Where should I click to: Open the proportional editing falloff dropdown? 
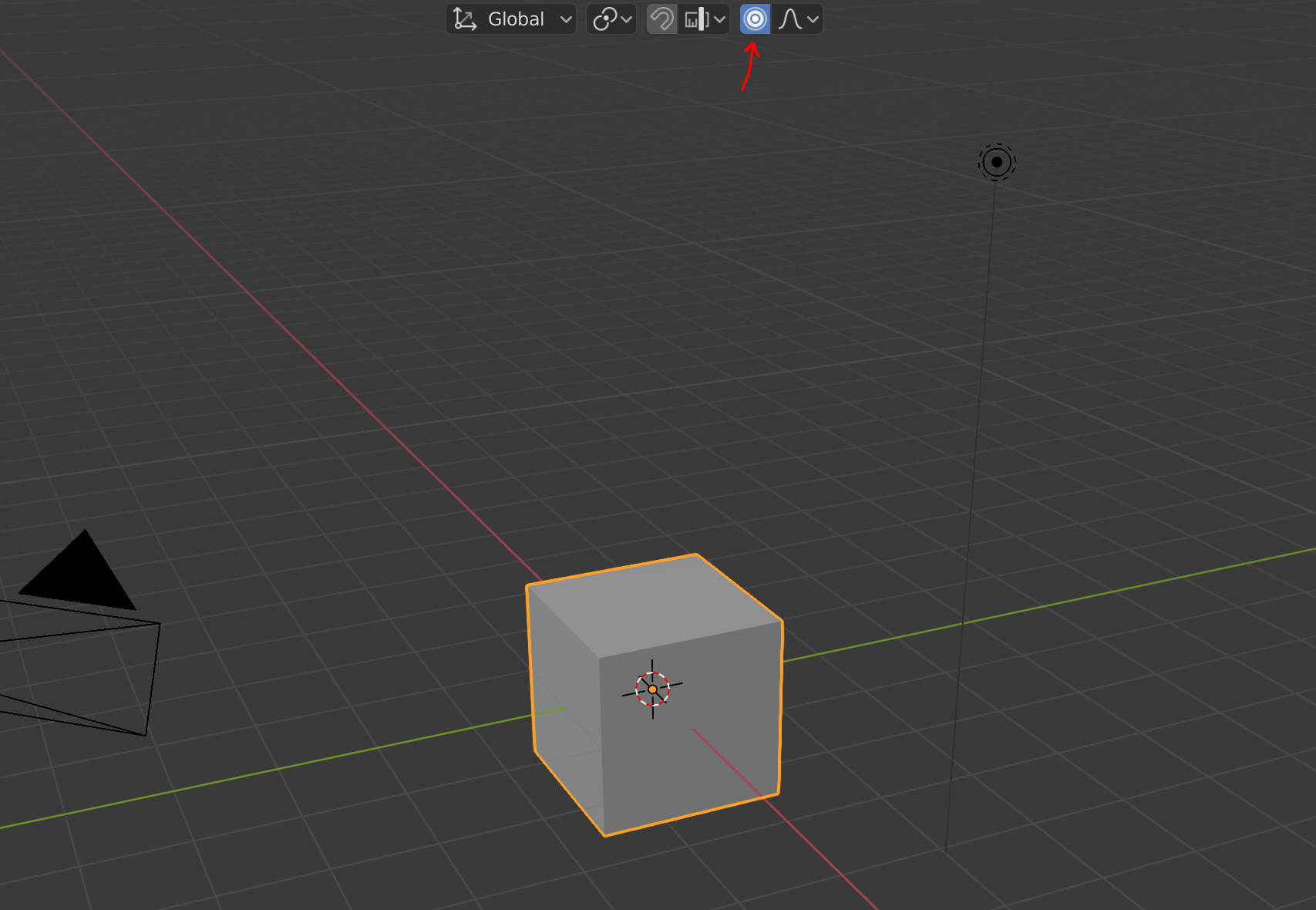(x=797, y=19)
